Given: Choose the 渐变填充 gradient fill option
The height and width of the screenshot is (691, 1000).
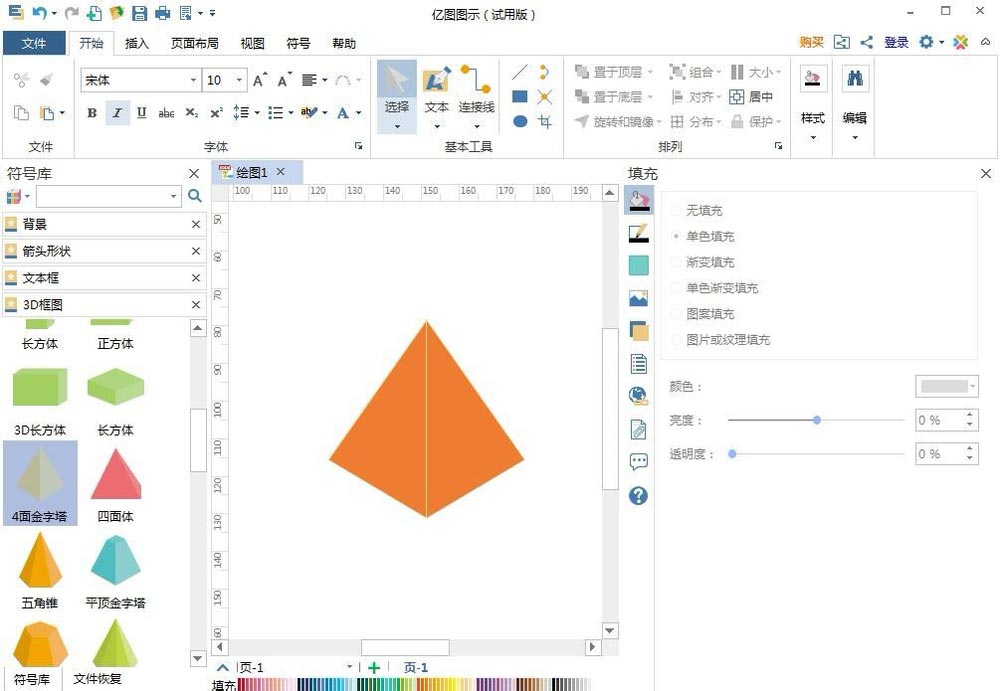Looking at the screenshot, I should 708,262.
